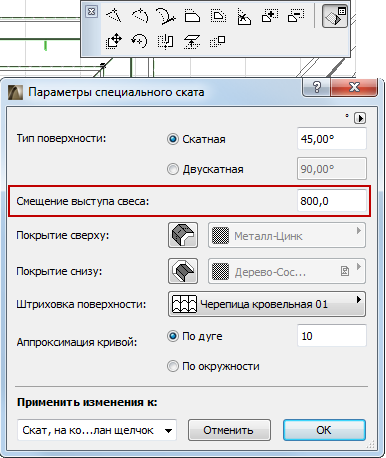Select the Add to polygon tool
The height and width of the screenshot is (458, 386).
[270, 16]
